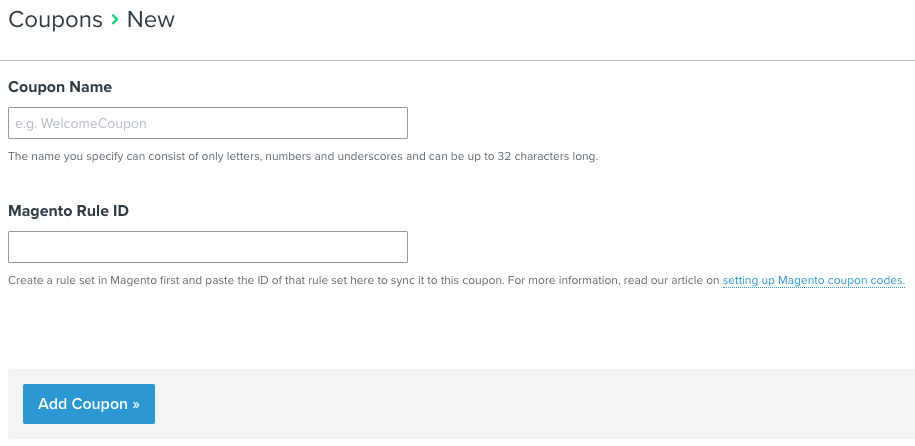Click the New breadcrumb title
915x446 pixels.
150,20
